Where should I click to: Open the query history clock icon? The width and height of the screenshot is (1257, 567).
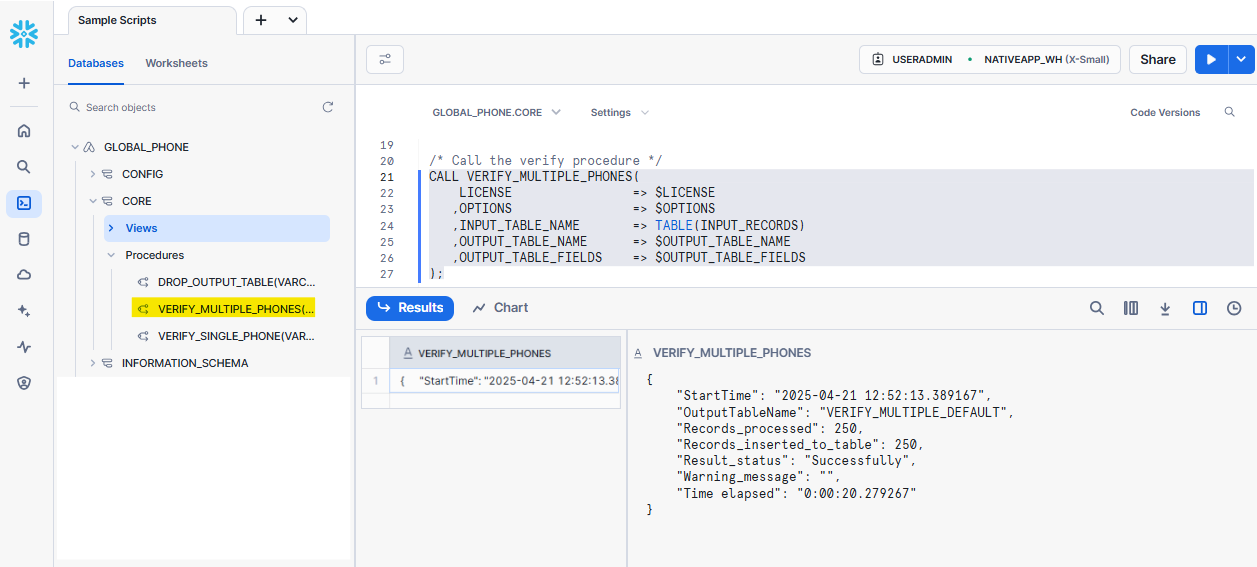tap(1234, 308)
